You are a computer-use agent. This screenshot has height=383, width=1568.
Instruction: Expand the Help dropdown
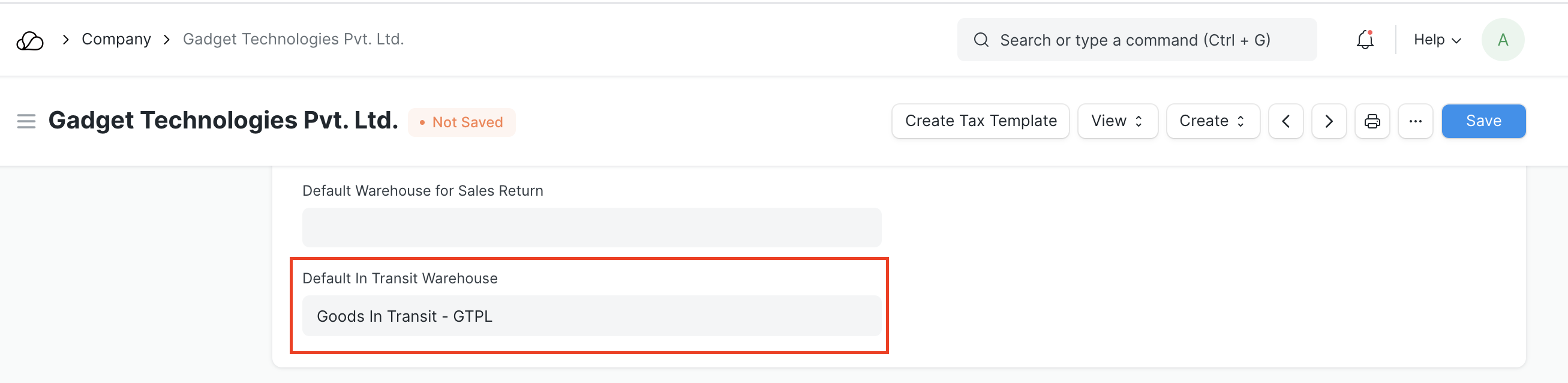coord(1437,40)
